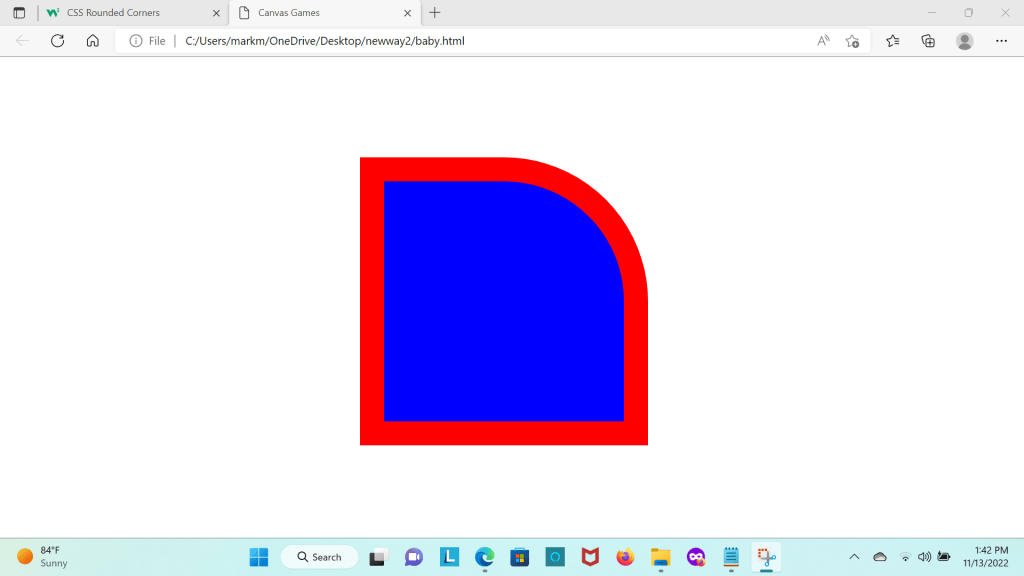1024x576 pixels.
Task: Click the browser Home button
Action: [x=92, y=41]
